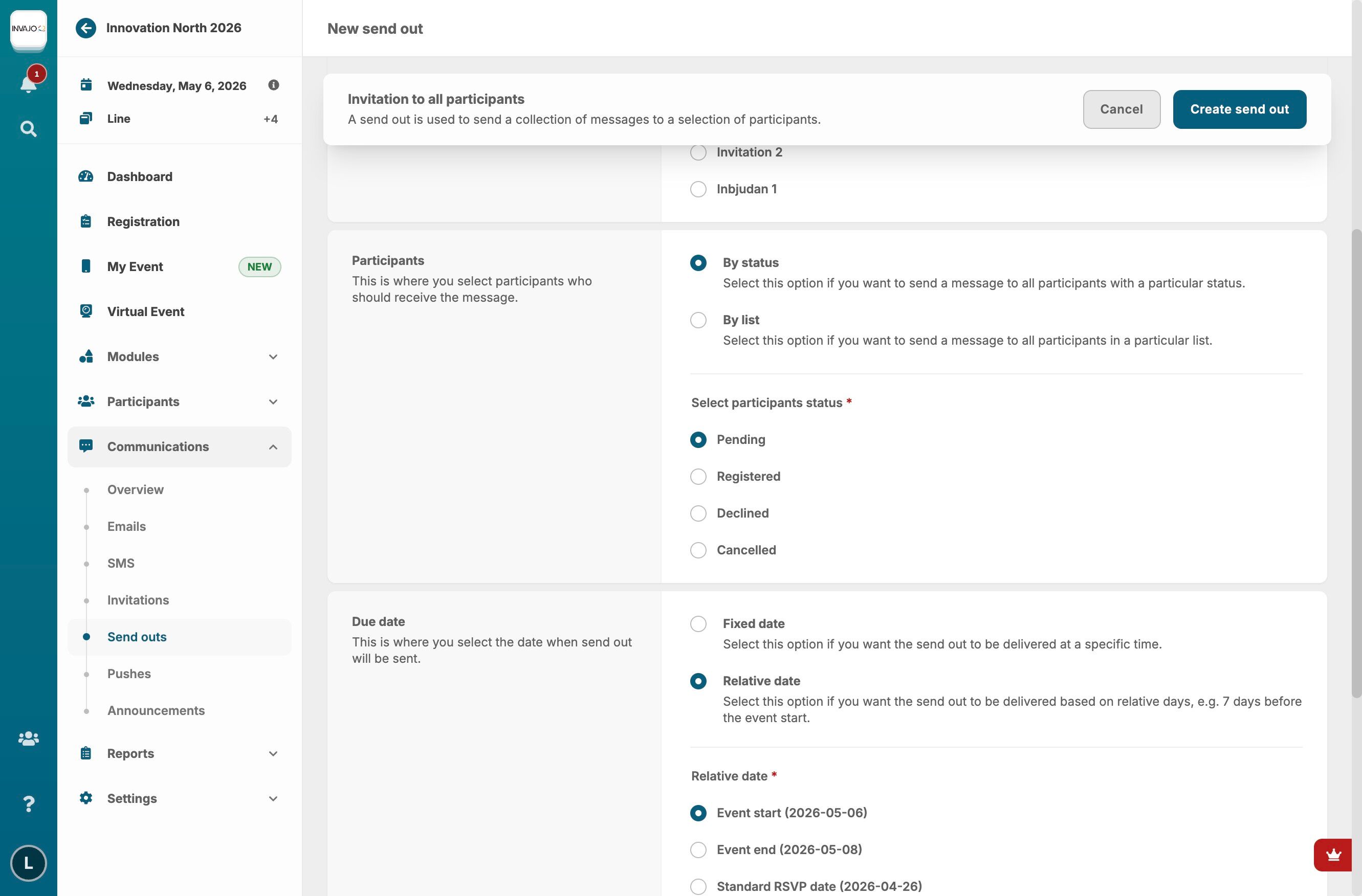Go back using the arrow beside Innovation North 2026

(86, 28)
